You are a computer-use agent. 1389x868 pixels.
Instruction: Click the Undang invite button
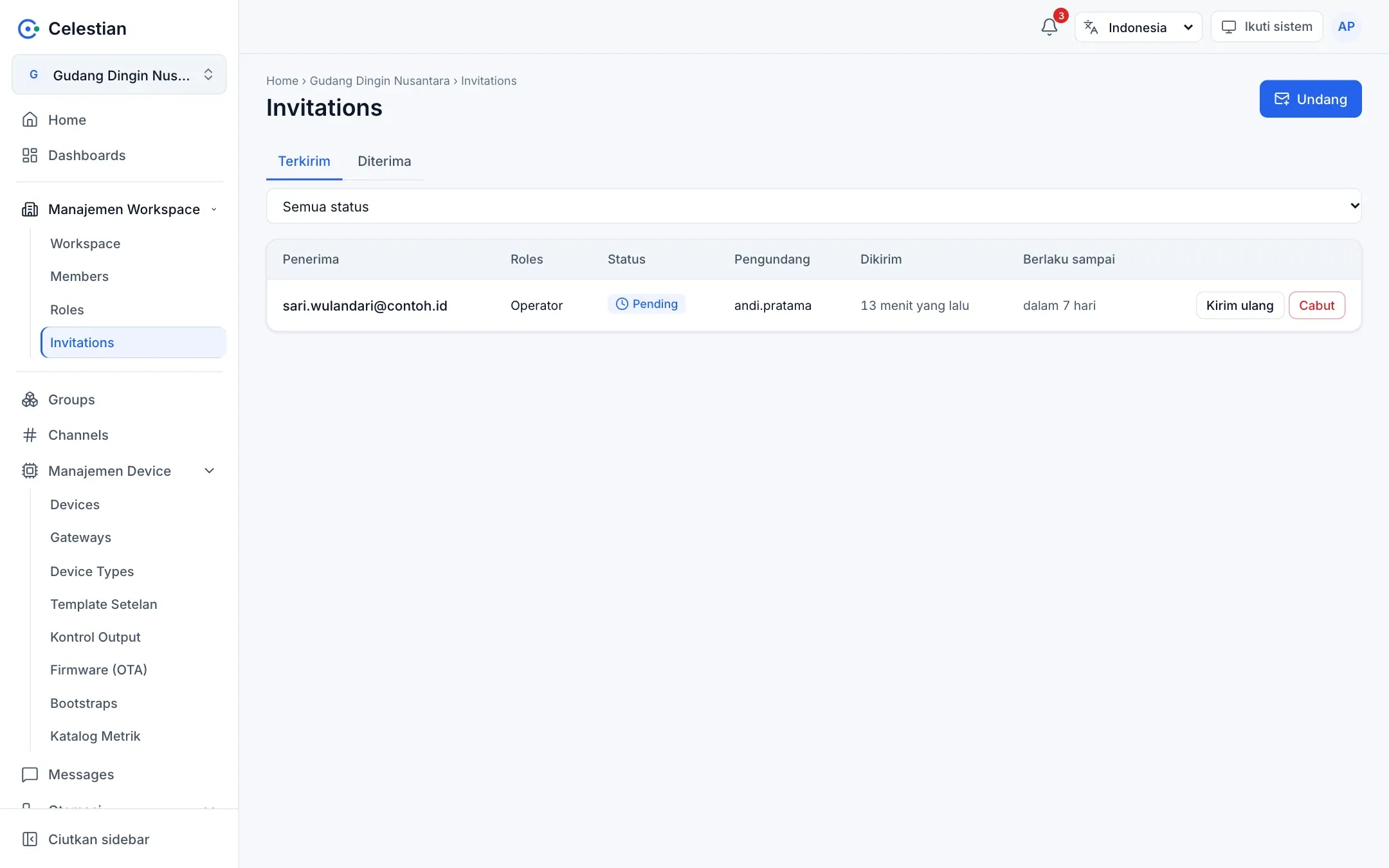[1310, 99]
